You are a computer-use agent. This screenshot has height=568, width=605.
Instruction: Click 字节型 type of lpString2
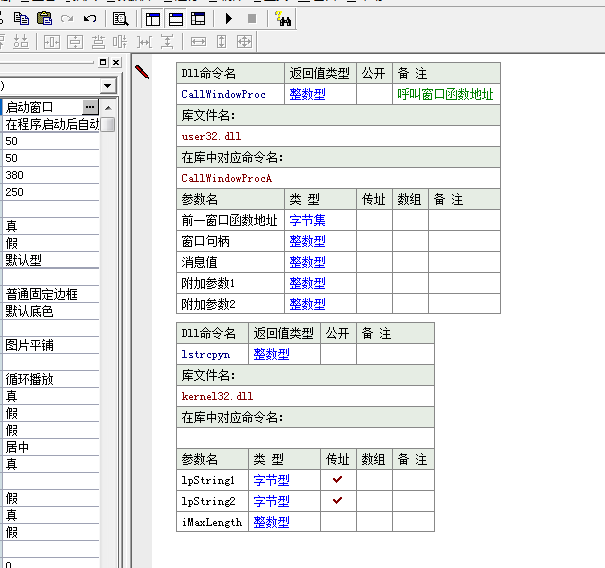[x=271, y=501]
